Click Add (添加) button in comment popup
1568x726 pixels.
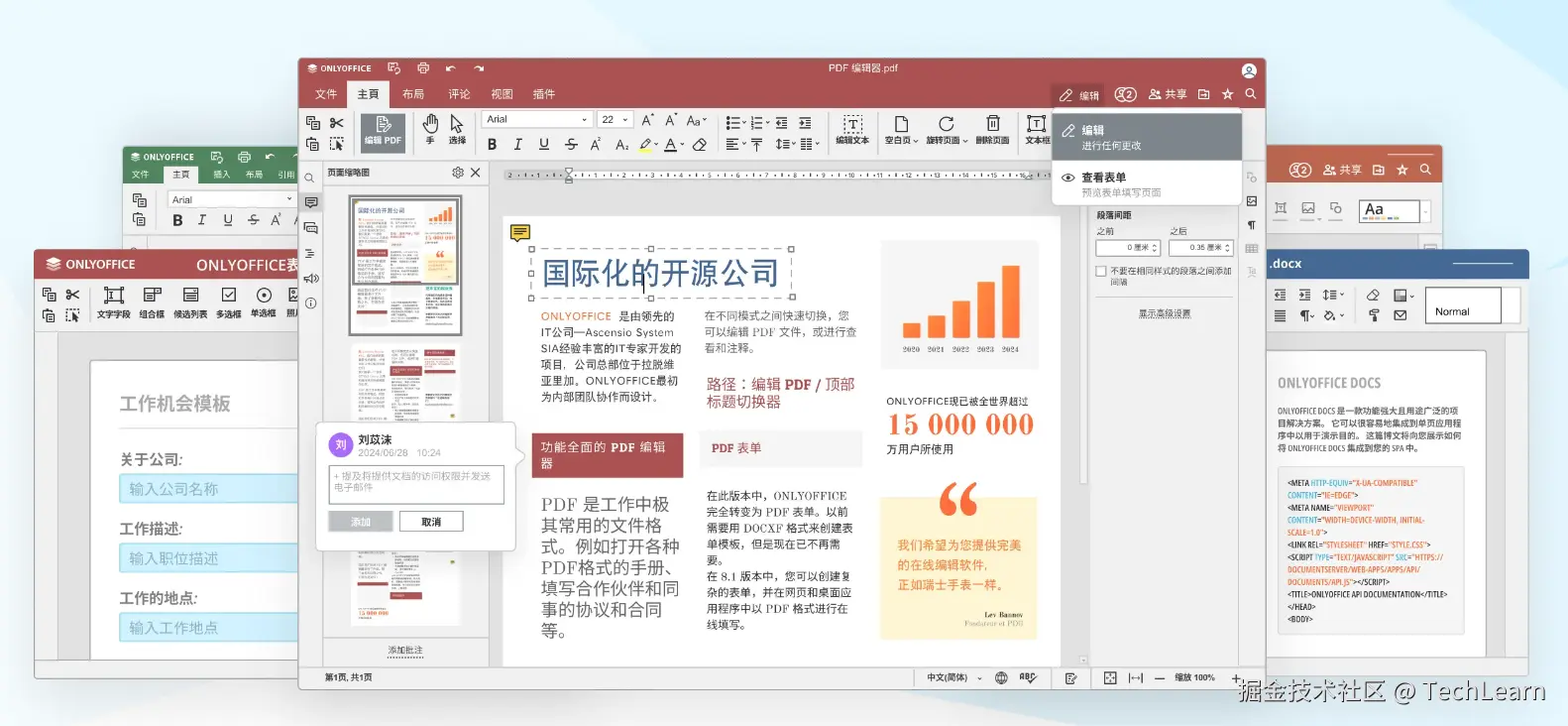[x=361, y=522]
